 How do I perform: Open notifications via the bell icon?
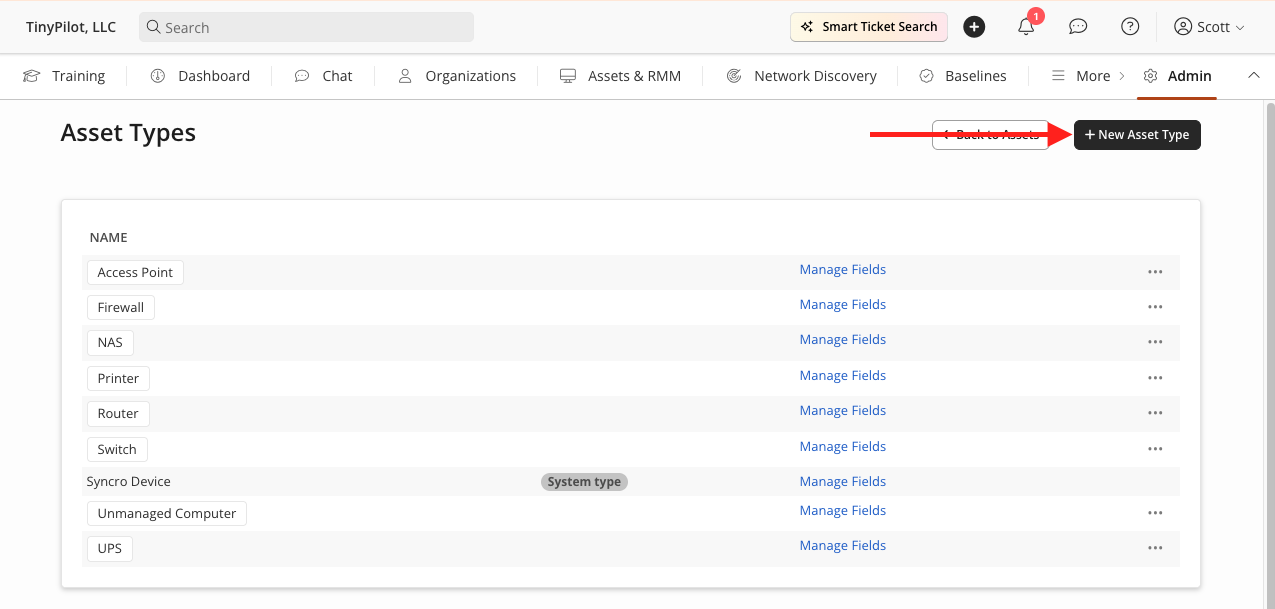pos(1025,27)
